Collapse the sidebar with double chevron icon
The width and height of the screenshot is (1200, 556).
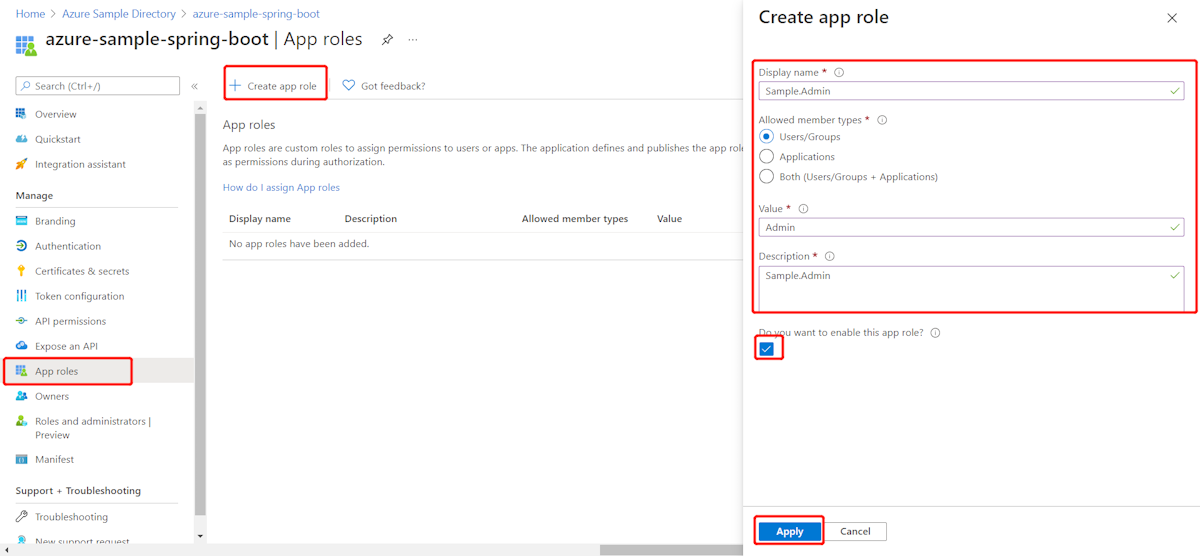[195, 87]
